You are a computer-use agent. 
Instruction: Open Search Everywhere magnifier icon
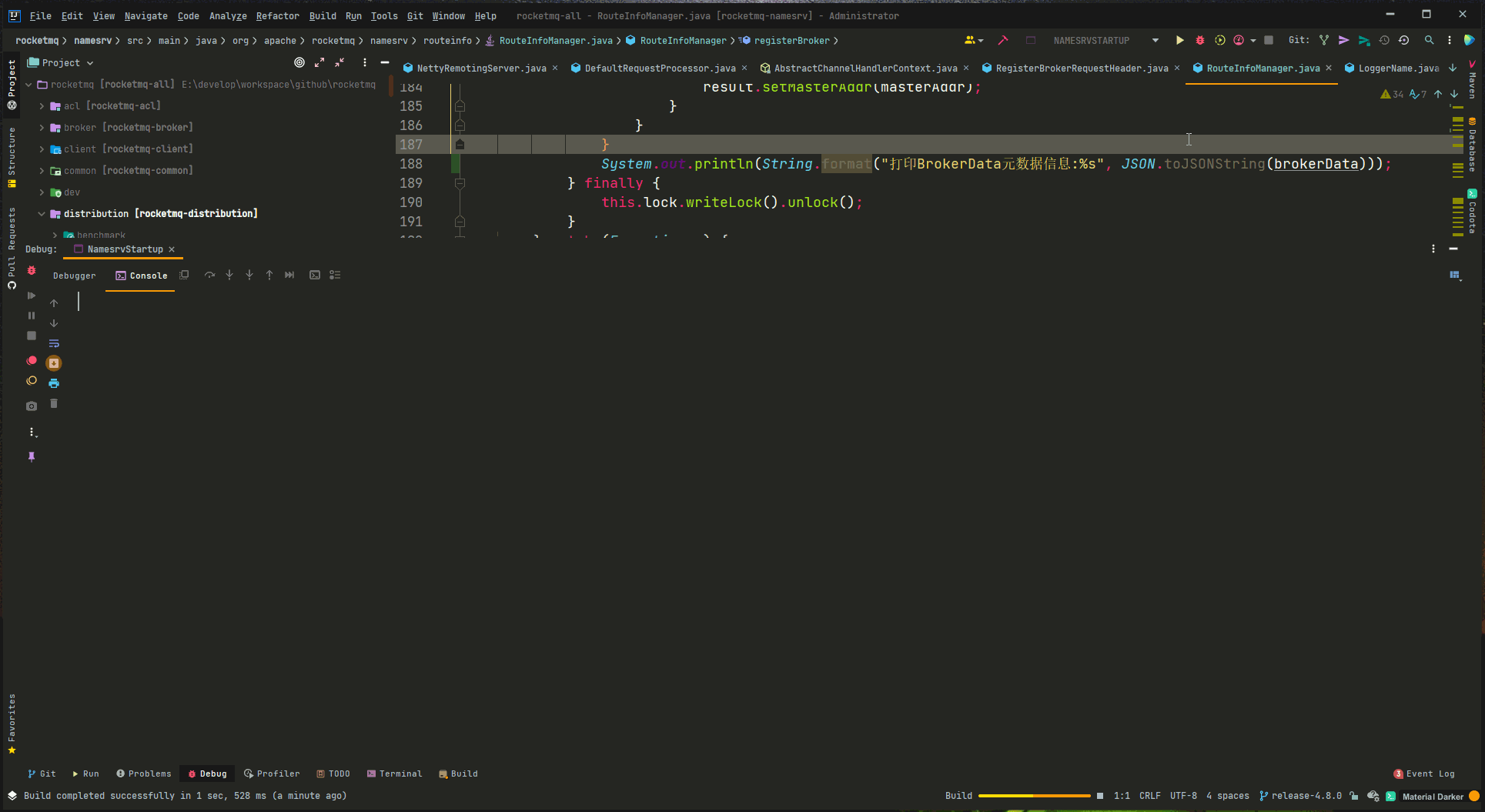click(1429, 40)
